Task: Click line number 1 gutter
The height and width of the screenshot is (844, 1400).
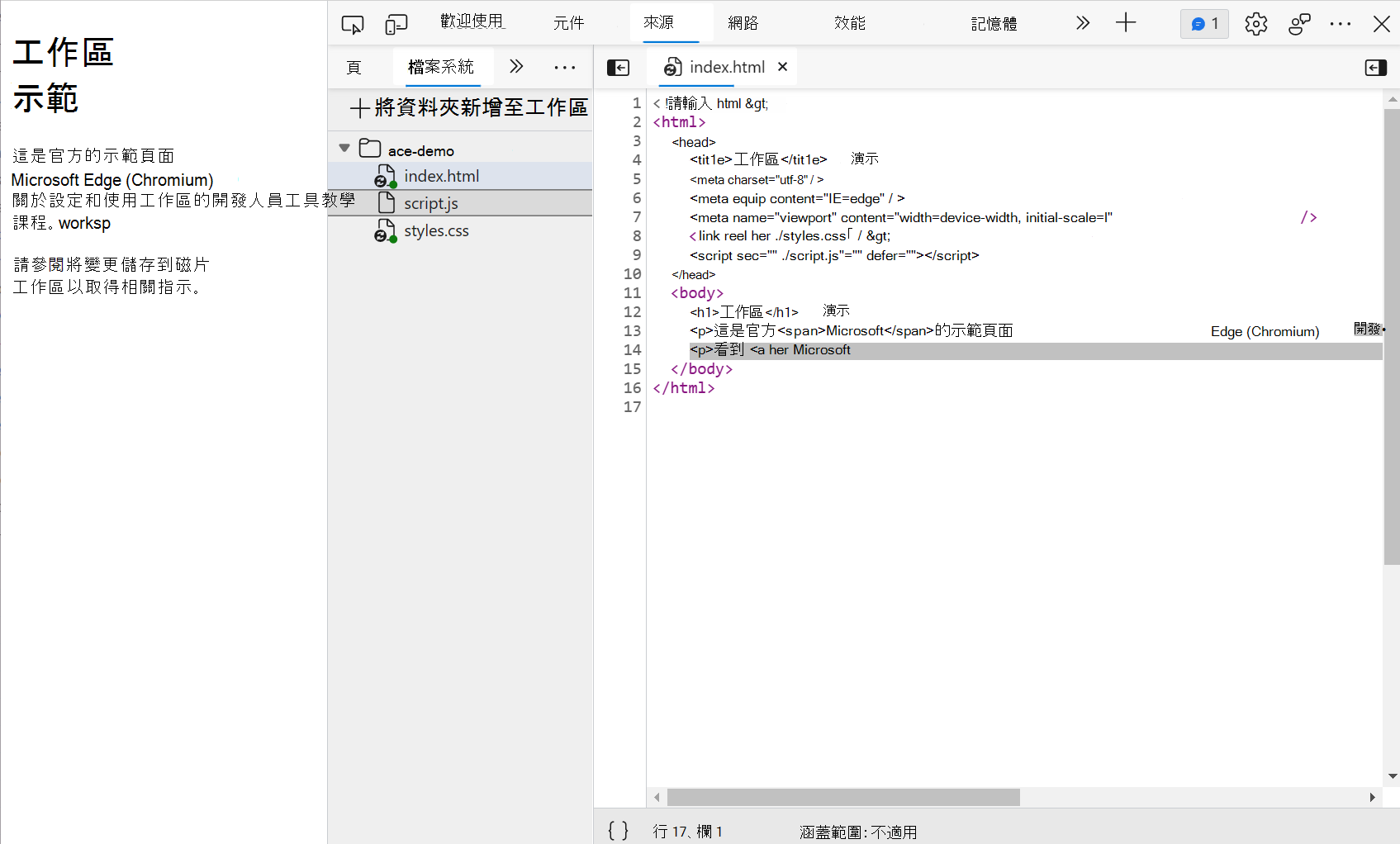Action: click(x=636, y=103)
